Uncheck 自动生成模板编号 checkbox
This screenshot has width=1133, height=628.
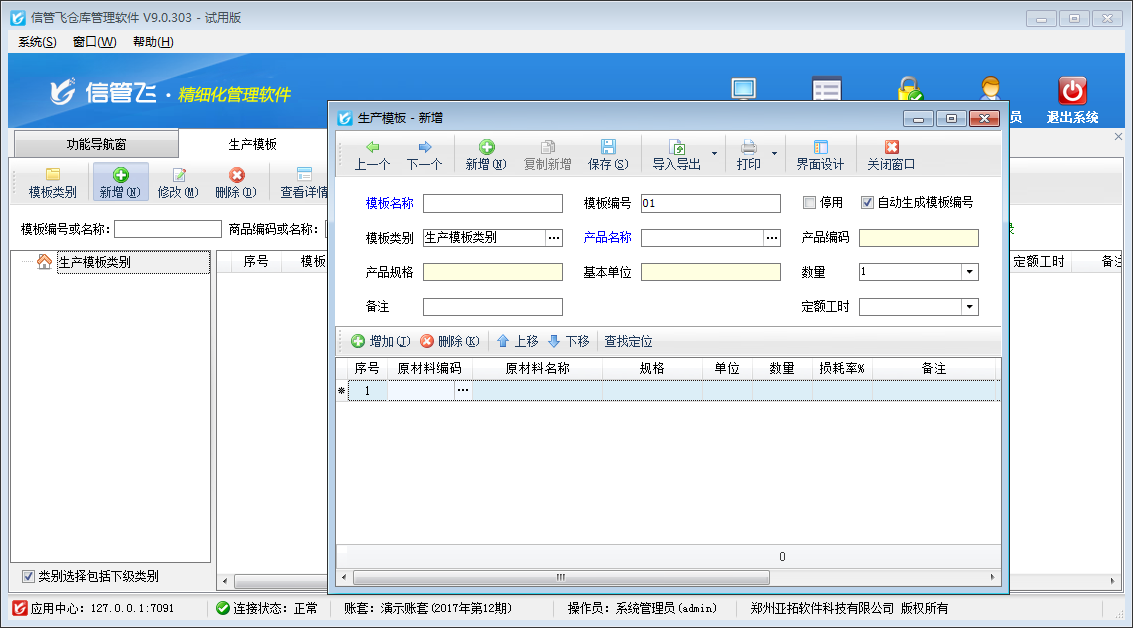tap(867, 202)
